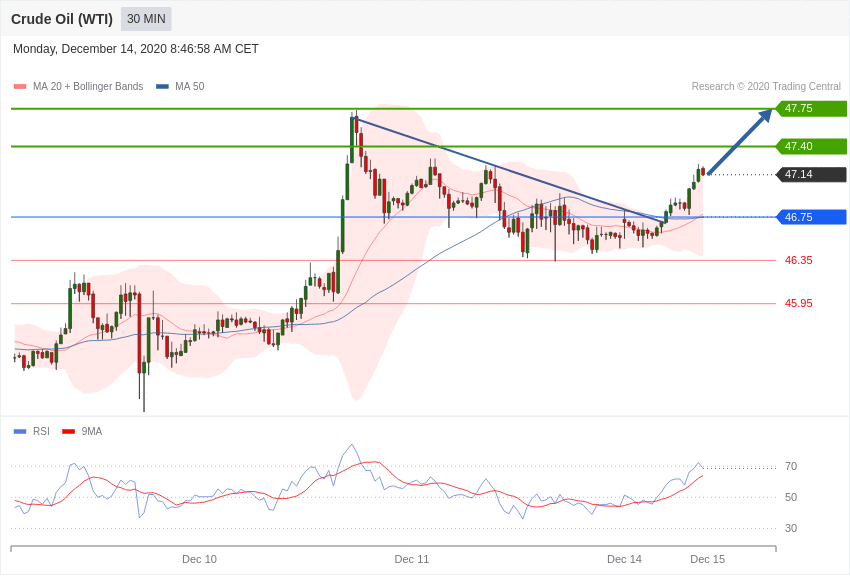Click the 30 MIN timeframe badge
The width and height of the screenshot is (850, 576).
(146, 19)
